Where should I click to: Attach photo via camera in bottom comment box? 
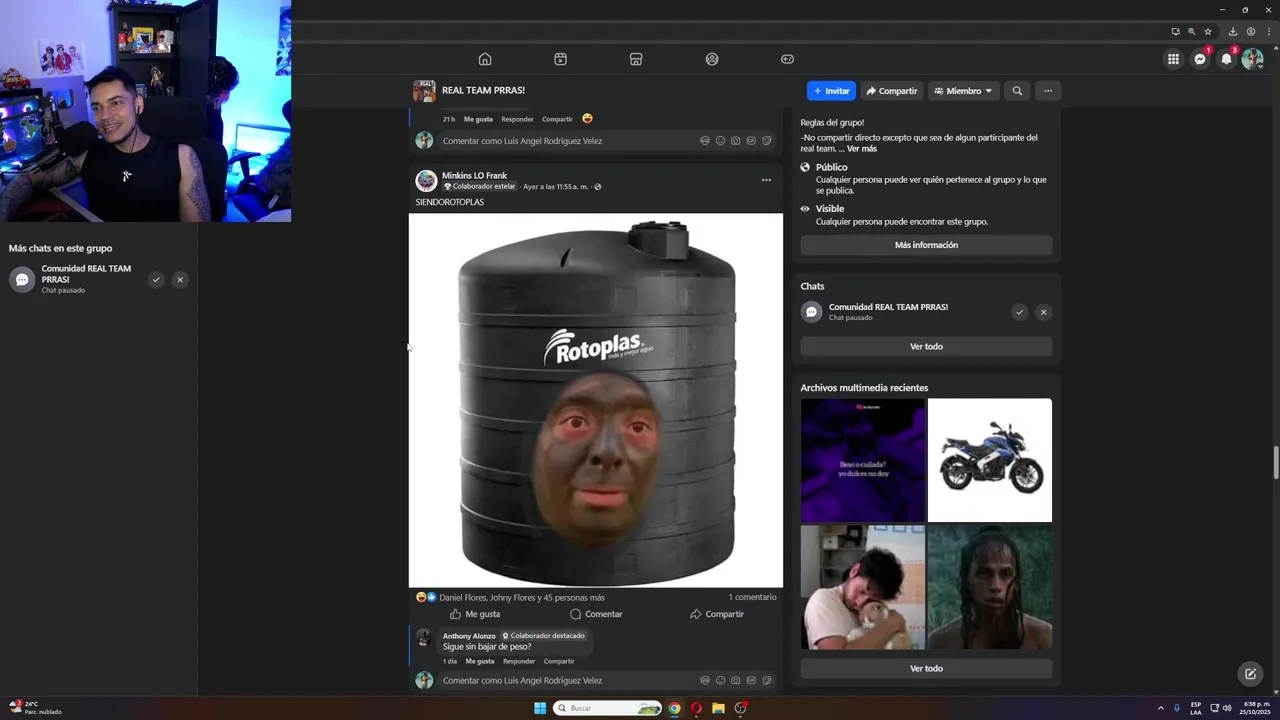click(x=736, y=680)
